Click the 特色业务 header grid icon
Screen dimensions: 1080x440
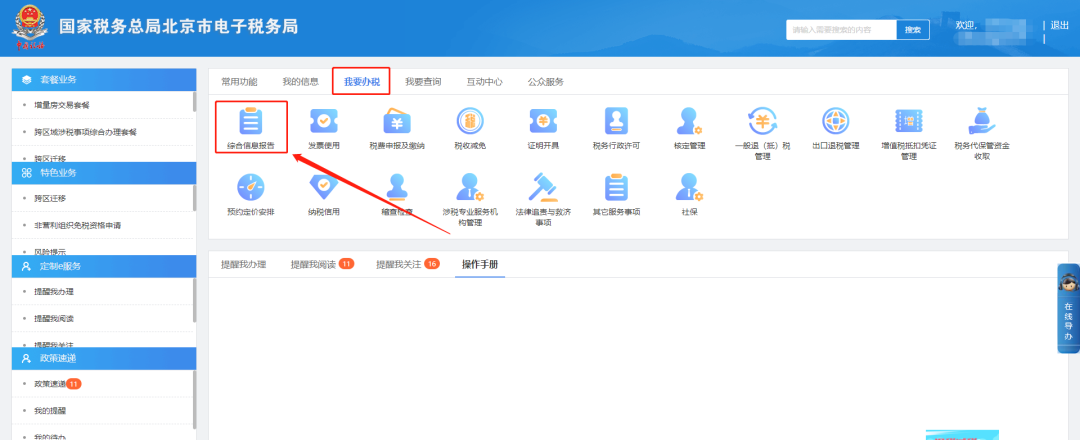coord(27,173)
